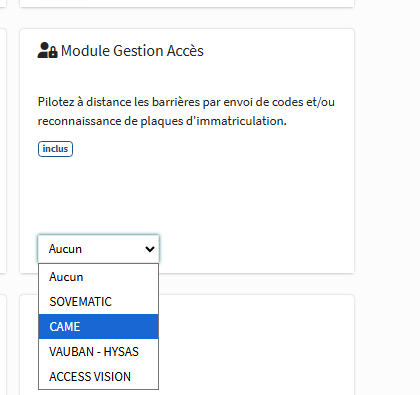The width and height of the screenshot is (420, 395).
Task: Pick the highlighted CAME option
Action: pos(99,327)
